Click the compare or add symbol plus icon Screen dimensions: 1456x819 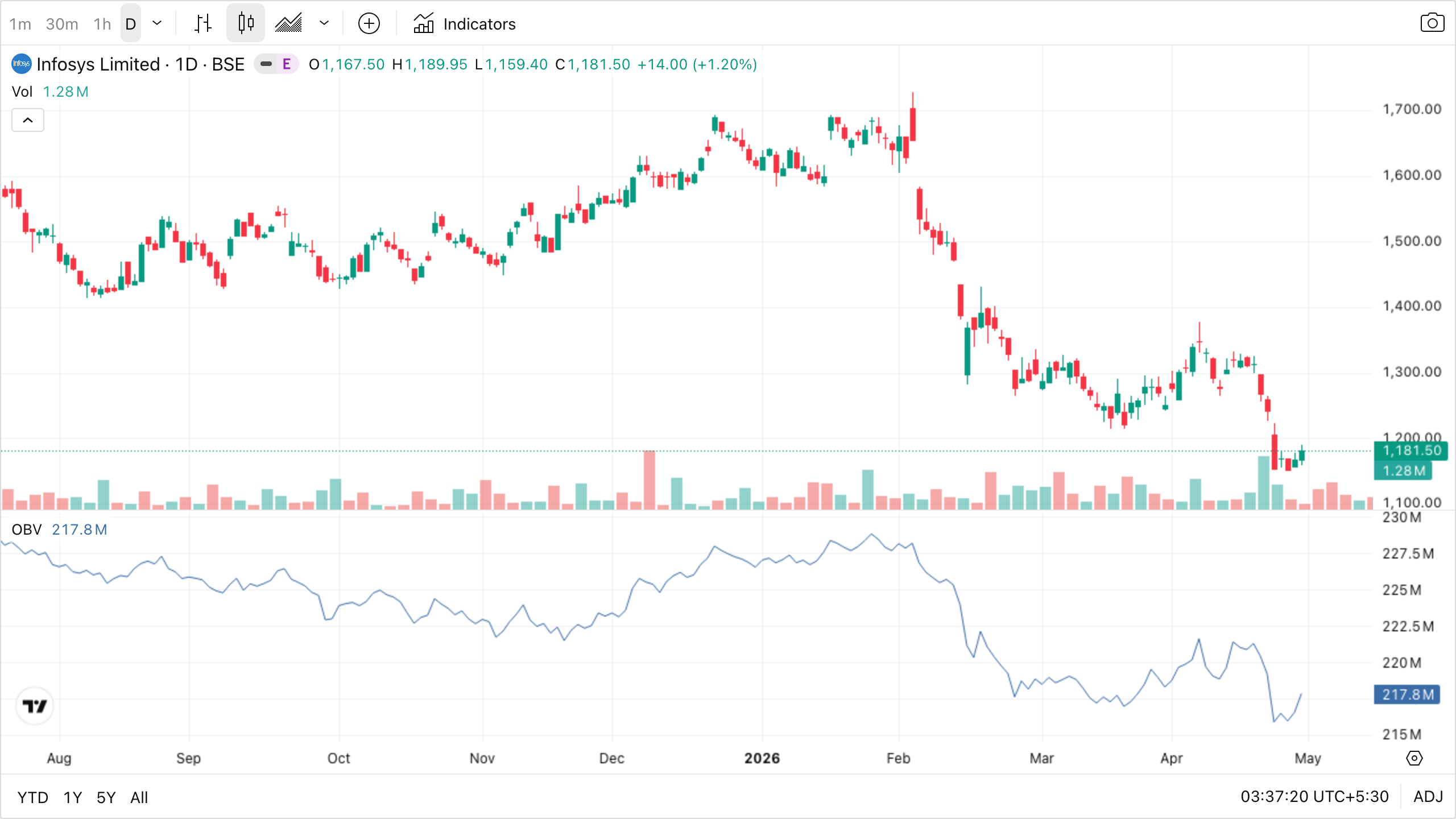coord(369,24)
